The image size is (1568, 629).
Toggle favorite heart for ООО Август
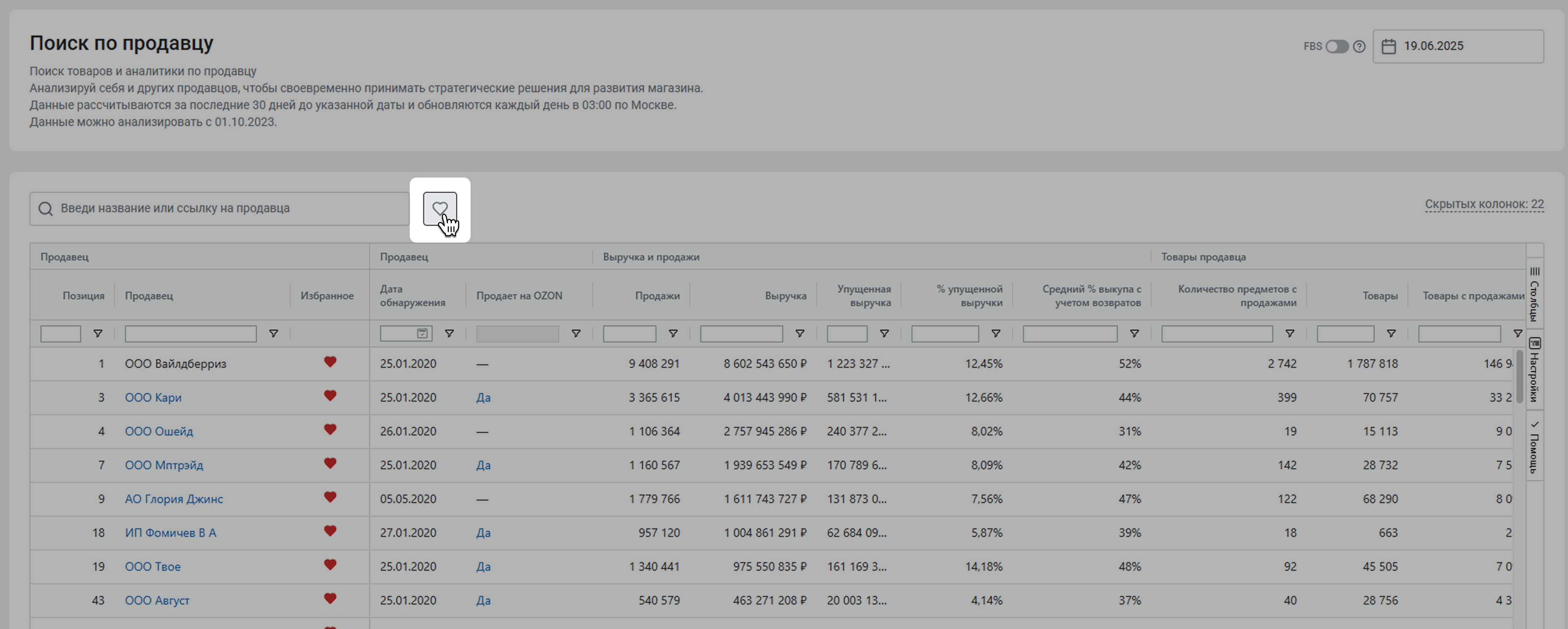(x=330, y=599)
